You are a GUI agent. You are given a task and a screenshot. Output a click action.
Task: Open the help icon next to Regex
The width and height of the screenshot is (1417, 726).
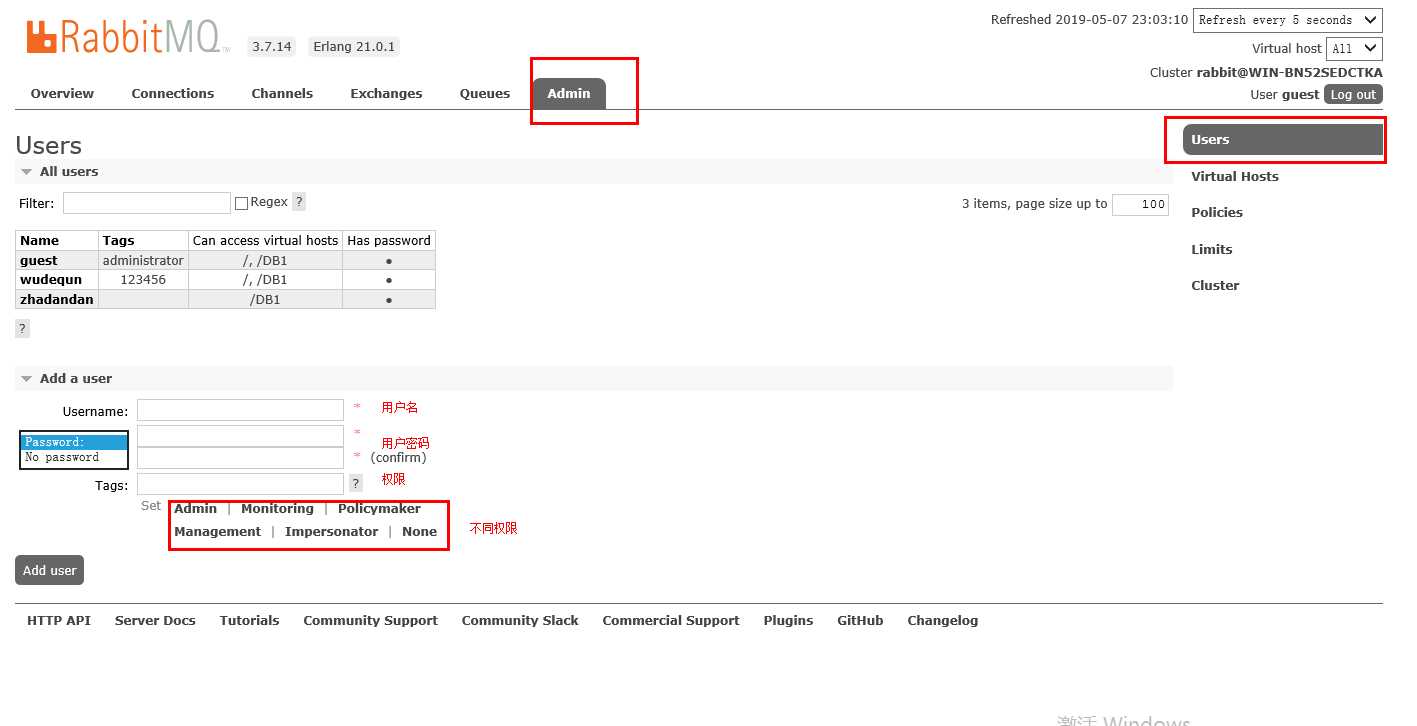tap(299, 202)
